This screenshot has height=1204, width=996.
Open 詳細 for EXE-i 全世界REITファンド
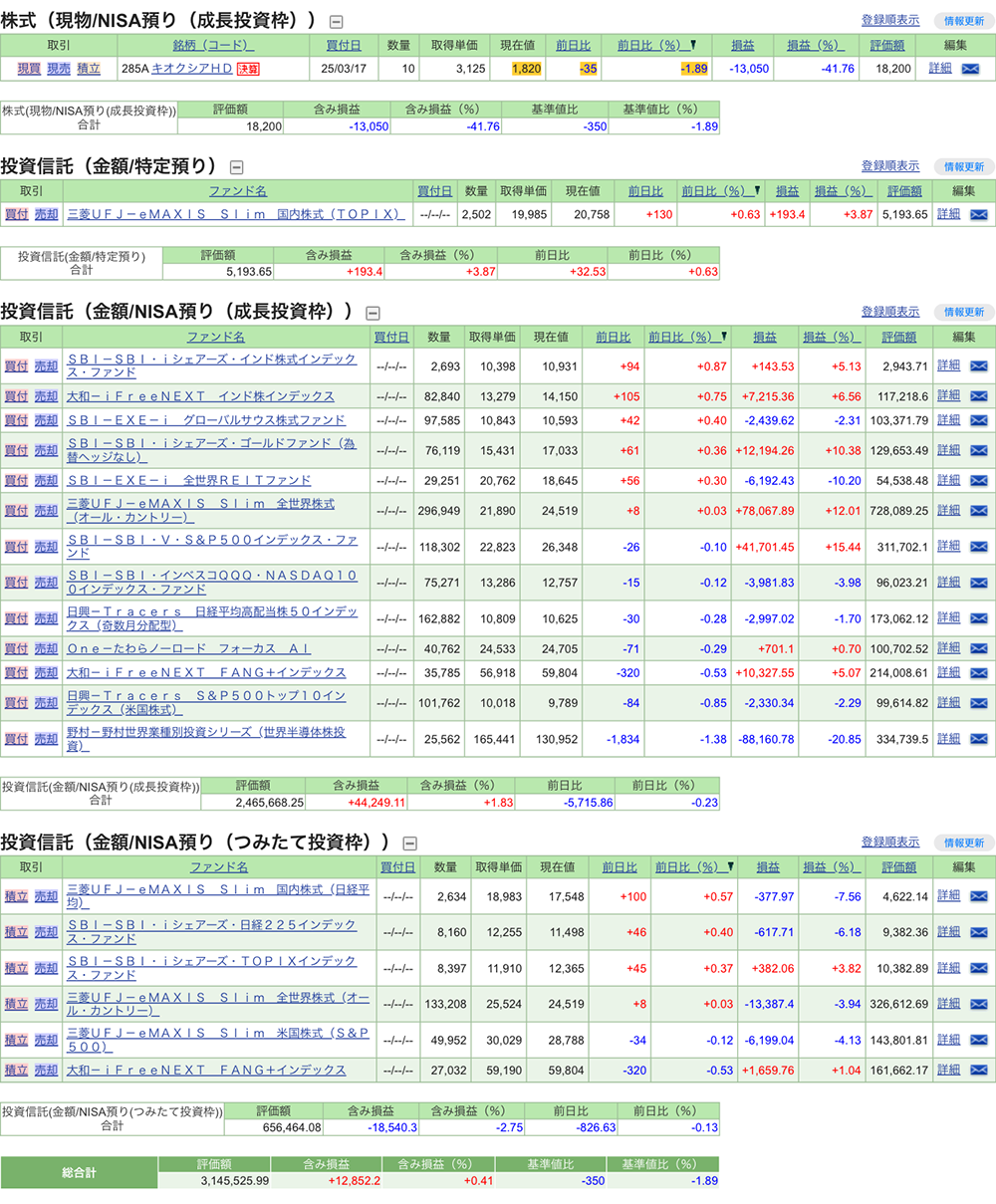point(949,480)
